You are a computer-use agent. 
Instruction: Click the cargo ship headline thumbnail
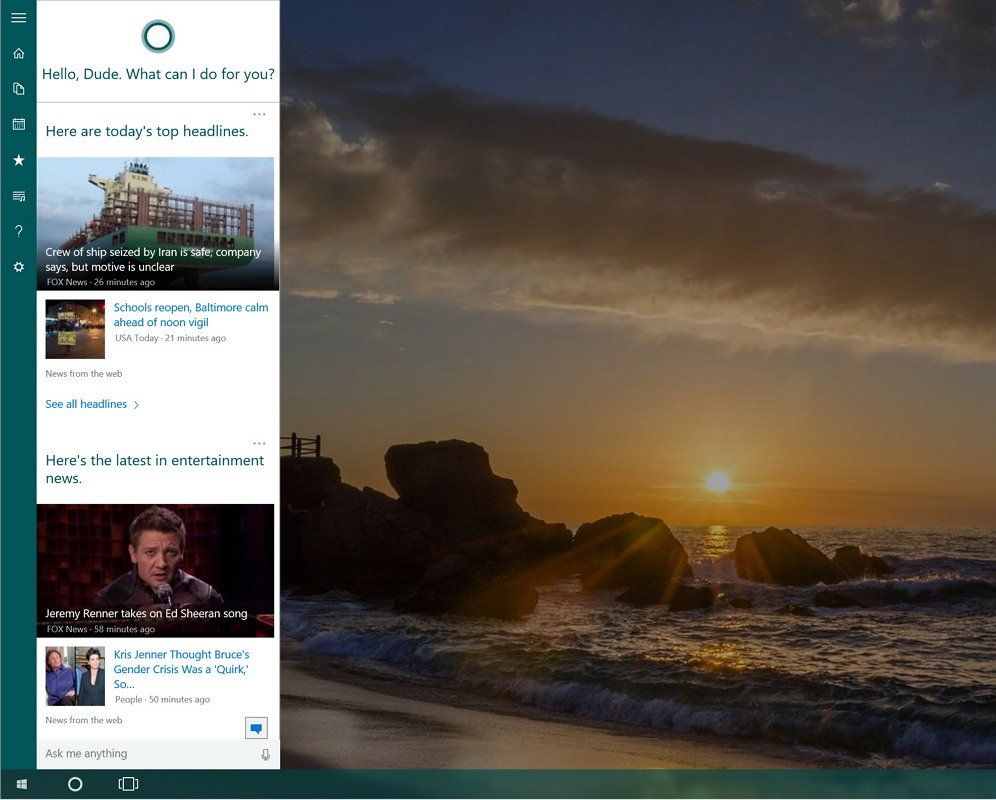click(x=156, y=220)
